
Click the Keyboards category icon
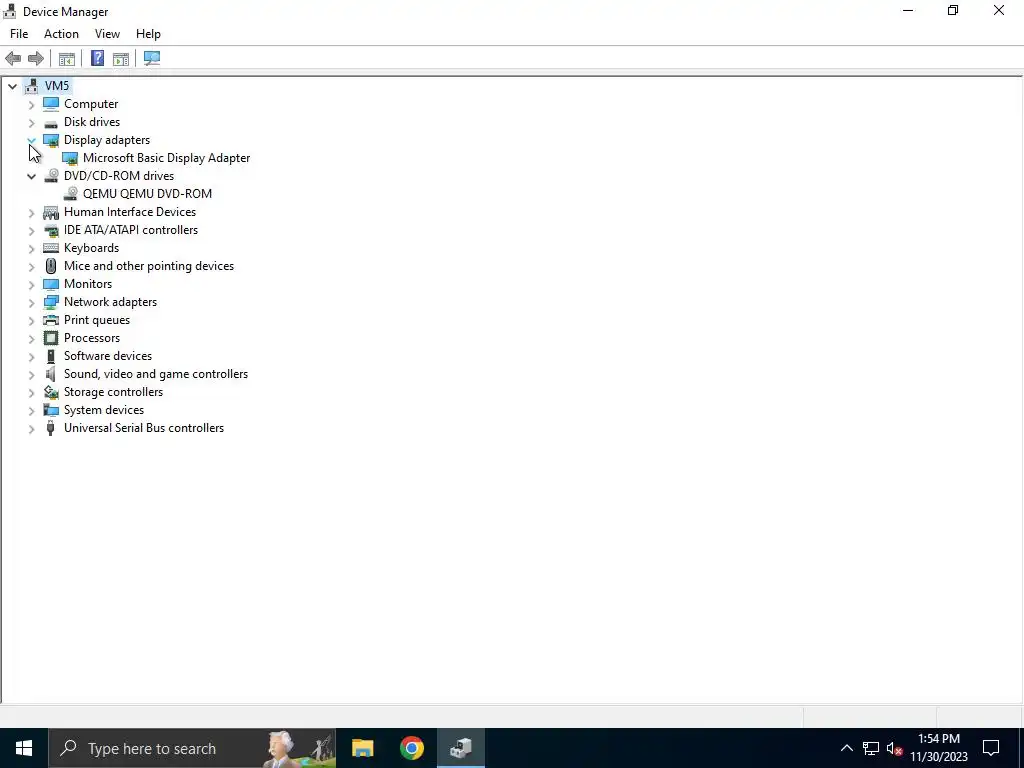(51, 248)
